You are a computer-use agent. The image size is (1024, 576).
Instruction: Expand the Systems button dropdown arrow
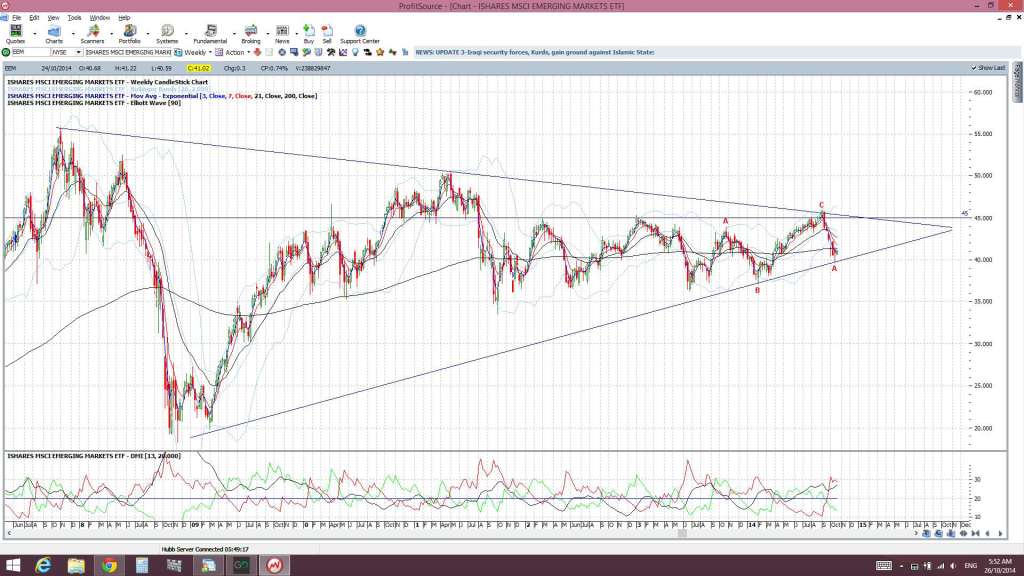pyautogui.click(x=186, y=33)
